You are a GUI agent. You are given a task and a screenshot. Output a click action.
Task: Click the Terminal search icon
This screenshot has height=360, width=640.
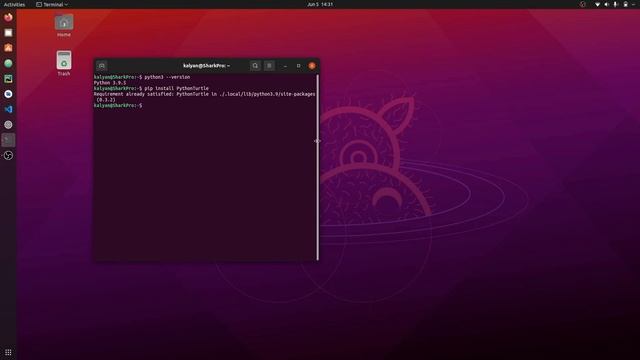pos(255,66)
